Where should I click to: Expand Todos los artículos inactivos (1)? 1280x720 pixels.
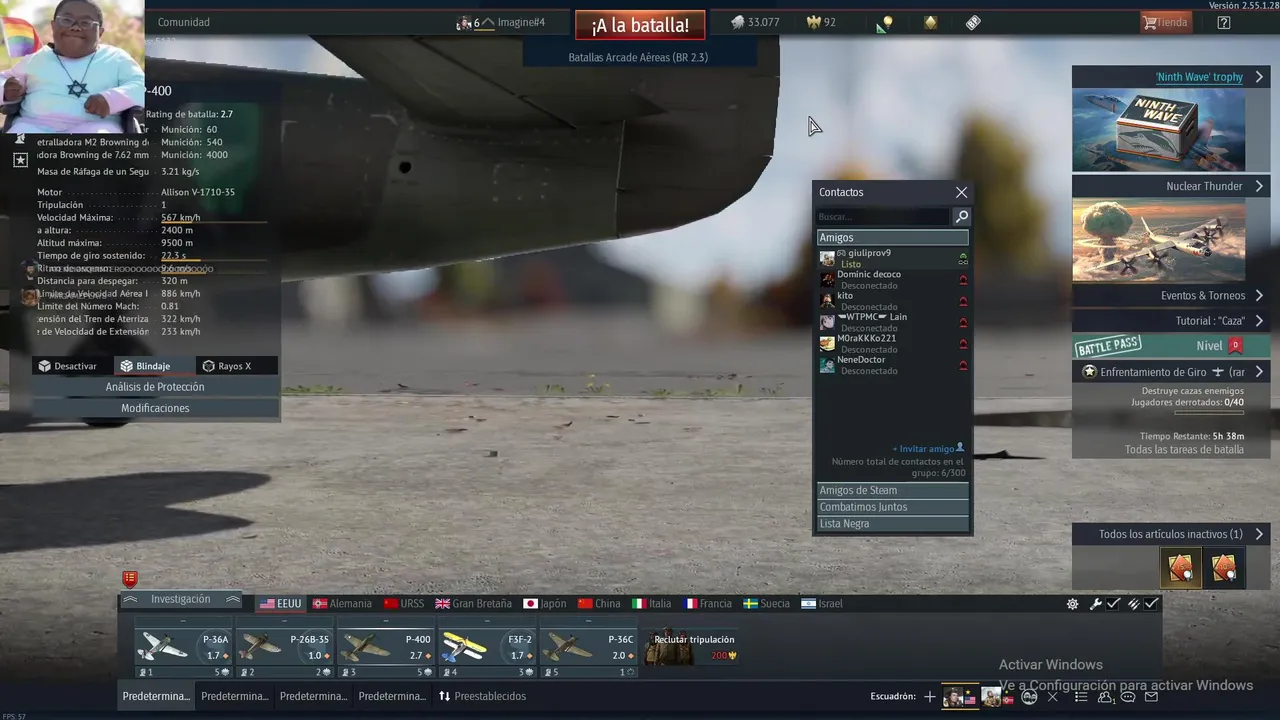click(x=1171, y=534)
